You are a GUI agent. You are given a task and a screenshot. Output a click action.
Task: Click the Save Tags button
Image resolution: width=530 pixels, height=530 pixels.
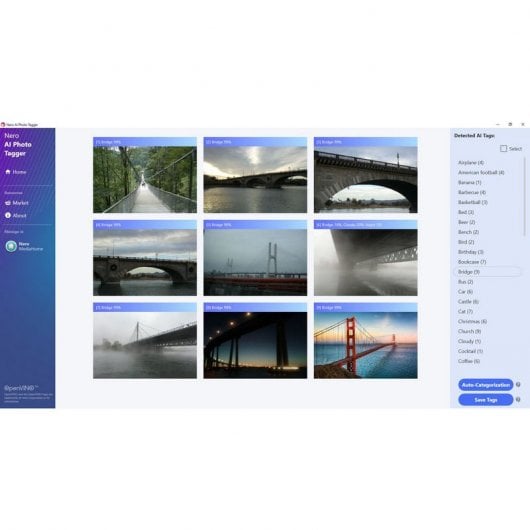click(x=486, y=400)
